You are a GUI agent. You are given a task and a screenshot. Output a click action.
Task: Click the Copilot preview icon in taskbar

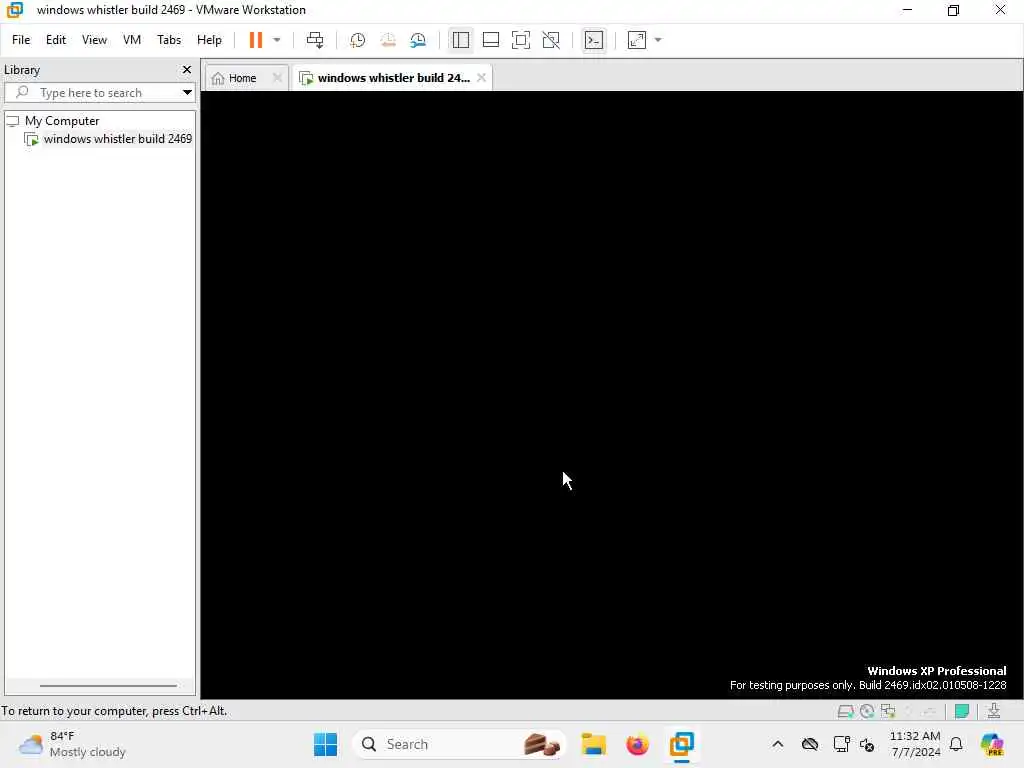click(x=992, y=744)
